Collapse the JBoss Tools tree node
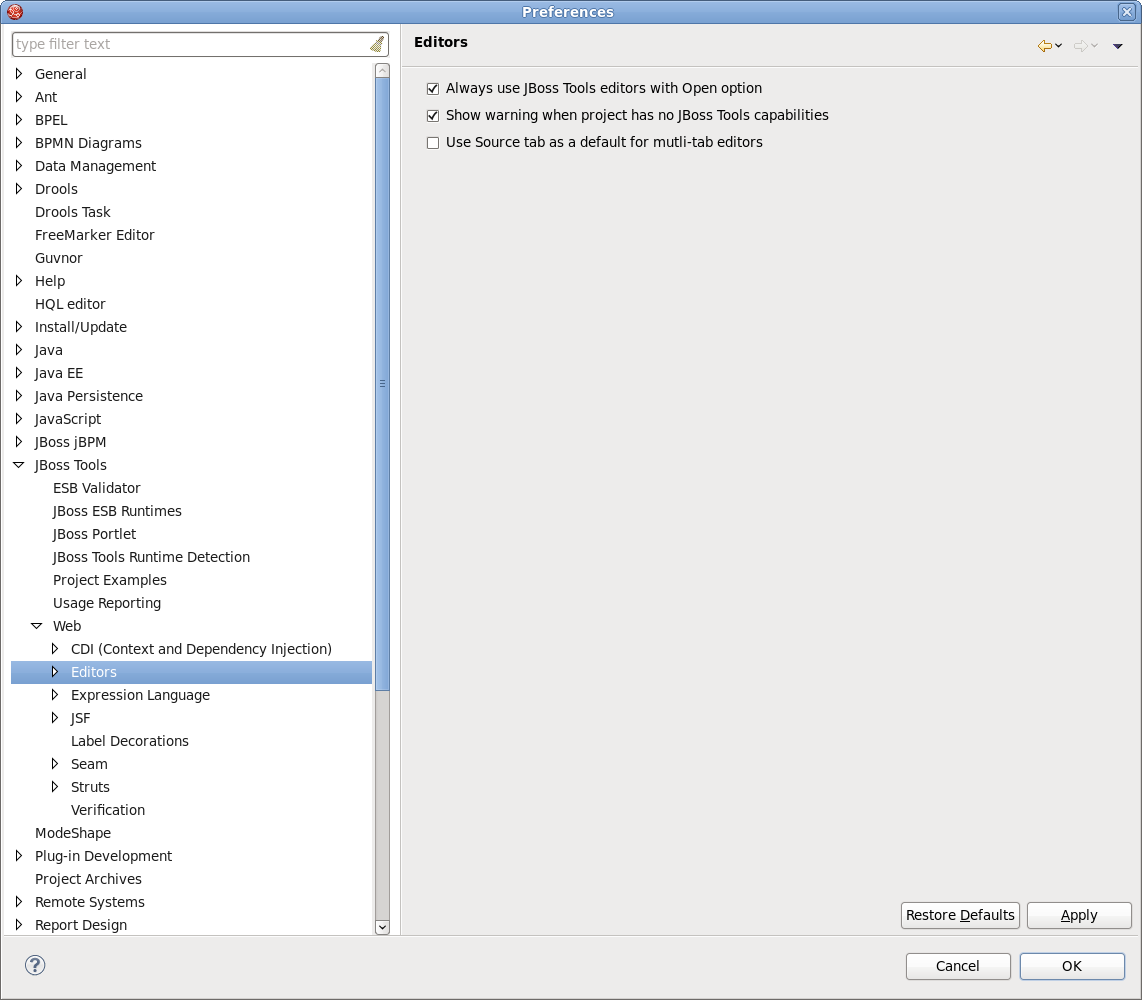Screen dimensions: 1142x1000 pos(19,465)
